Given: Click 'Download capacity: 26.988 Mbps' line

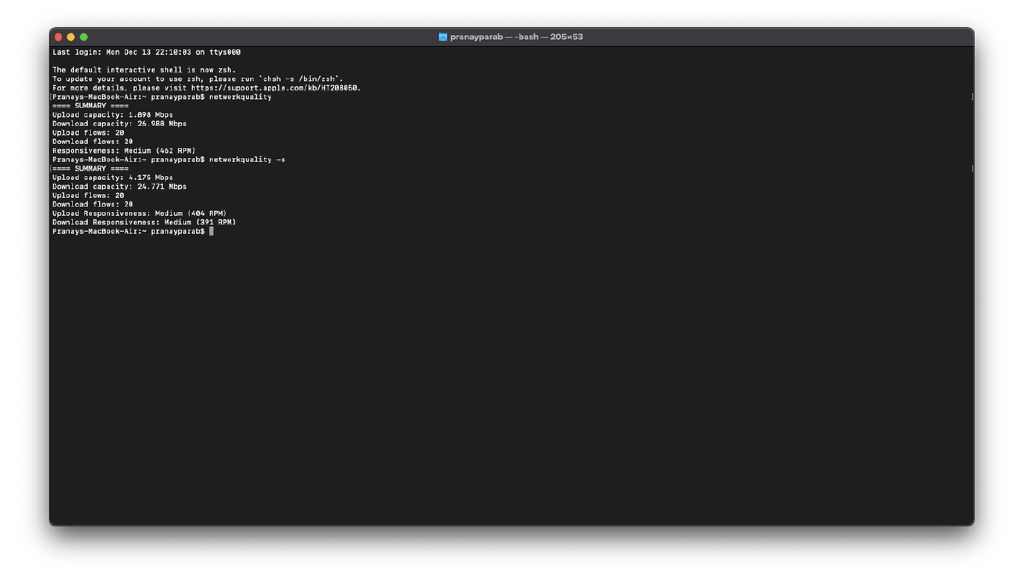Looking at the screenshot, I should [x=120, y=124].
